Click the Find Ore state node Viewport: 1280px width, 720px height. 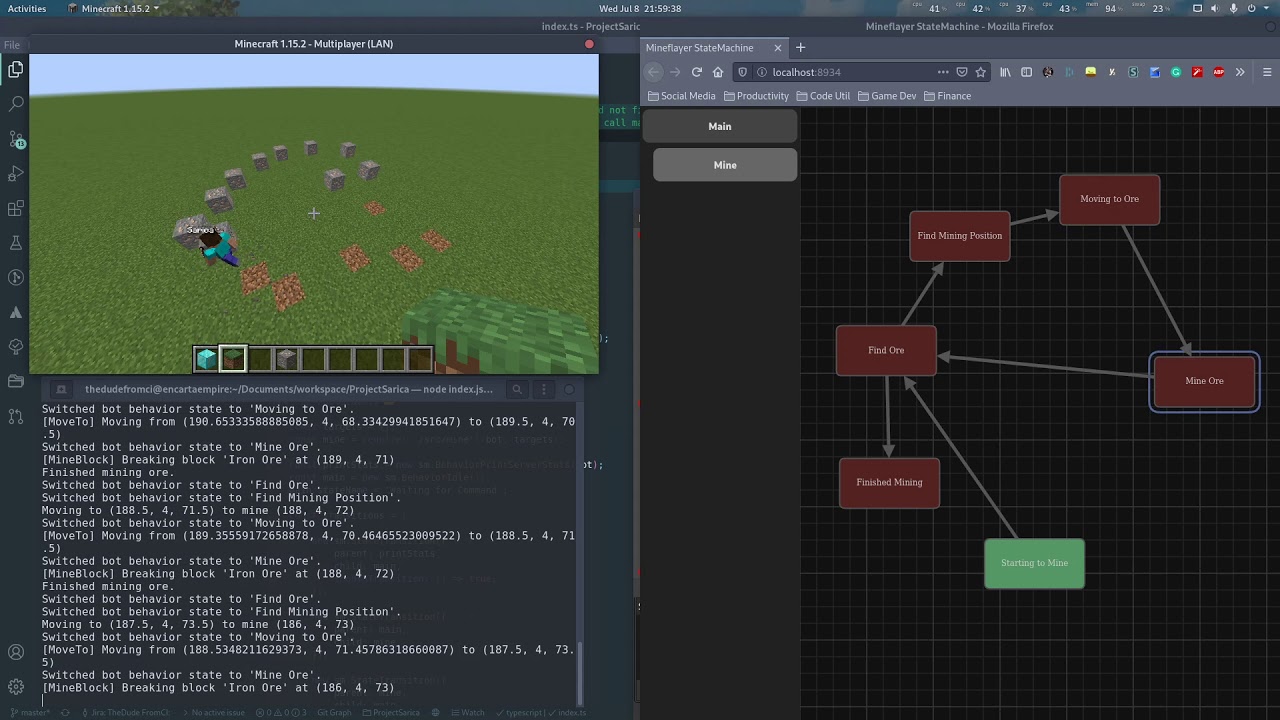(x=886, y=351)
